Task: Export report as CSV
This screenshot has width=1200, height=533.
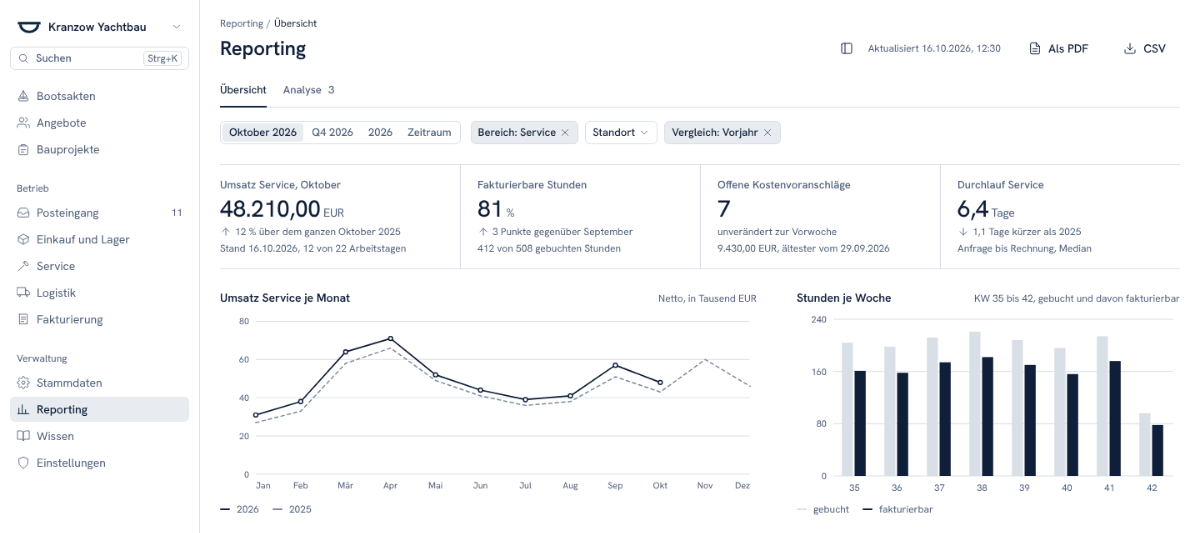Action: [x=1144, y=48]
